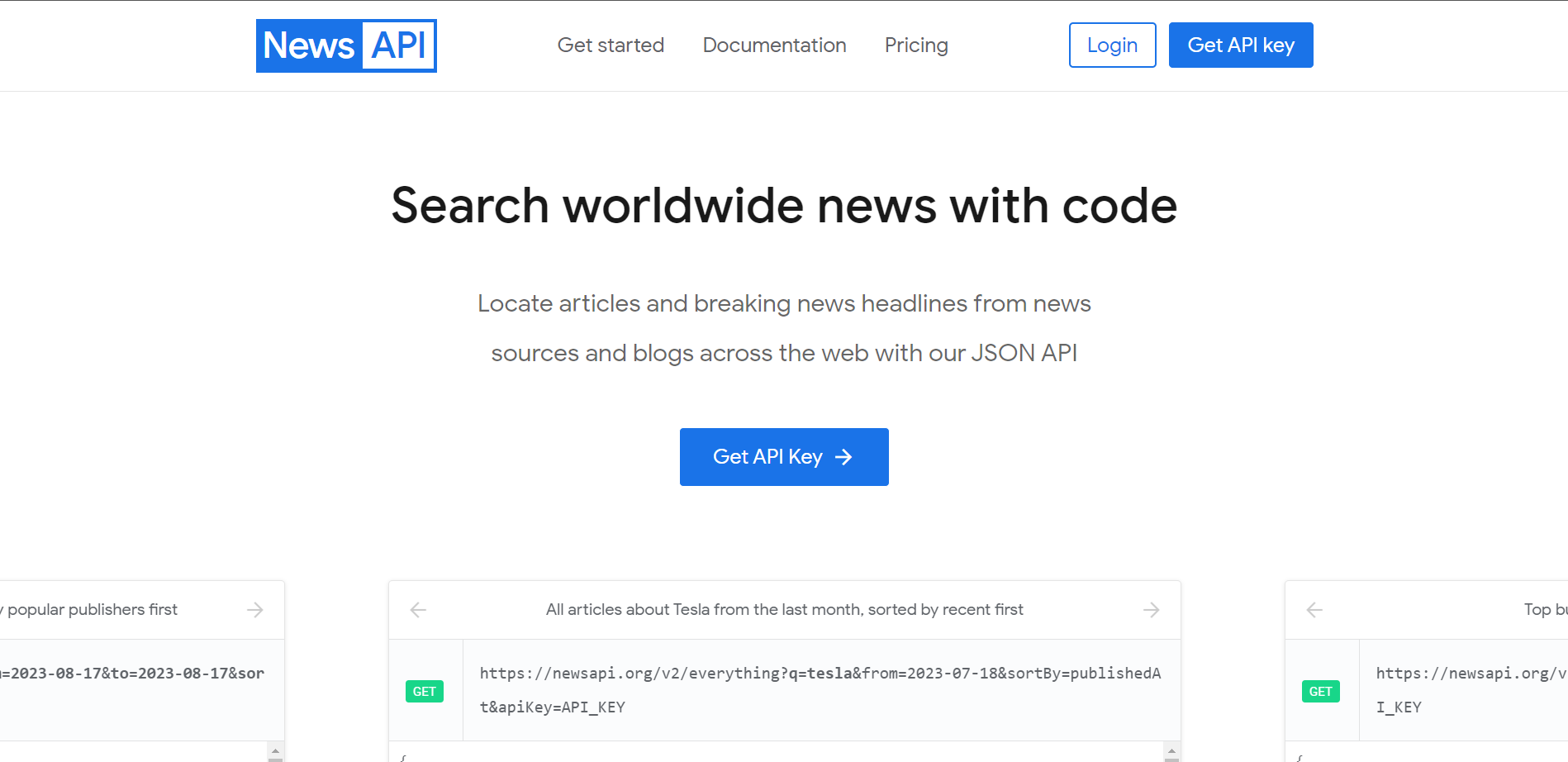Click the right card's newsapi.org URL text
1568x762 pixels.
pyautogui.click(x=1471, y=690)
